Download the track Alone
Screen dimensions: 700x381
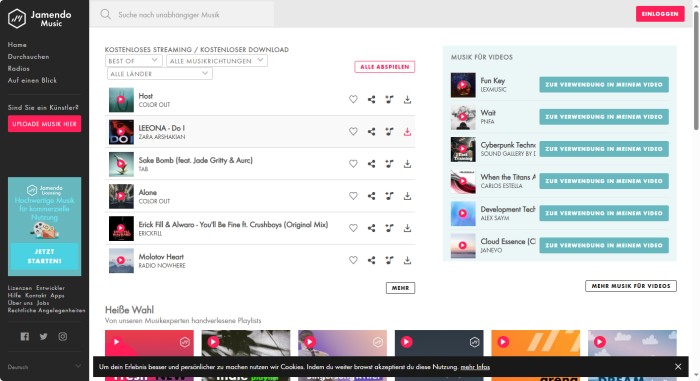click(x=407, y=196)
